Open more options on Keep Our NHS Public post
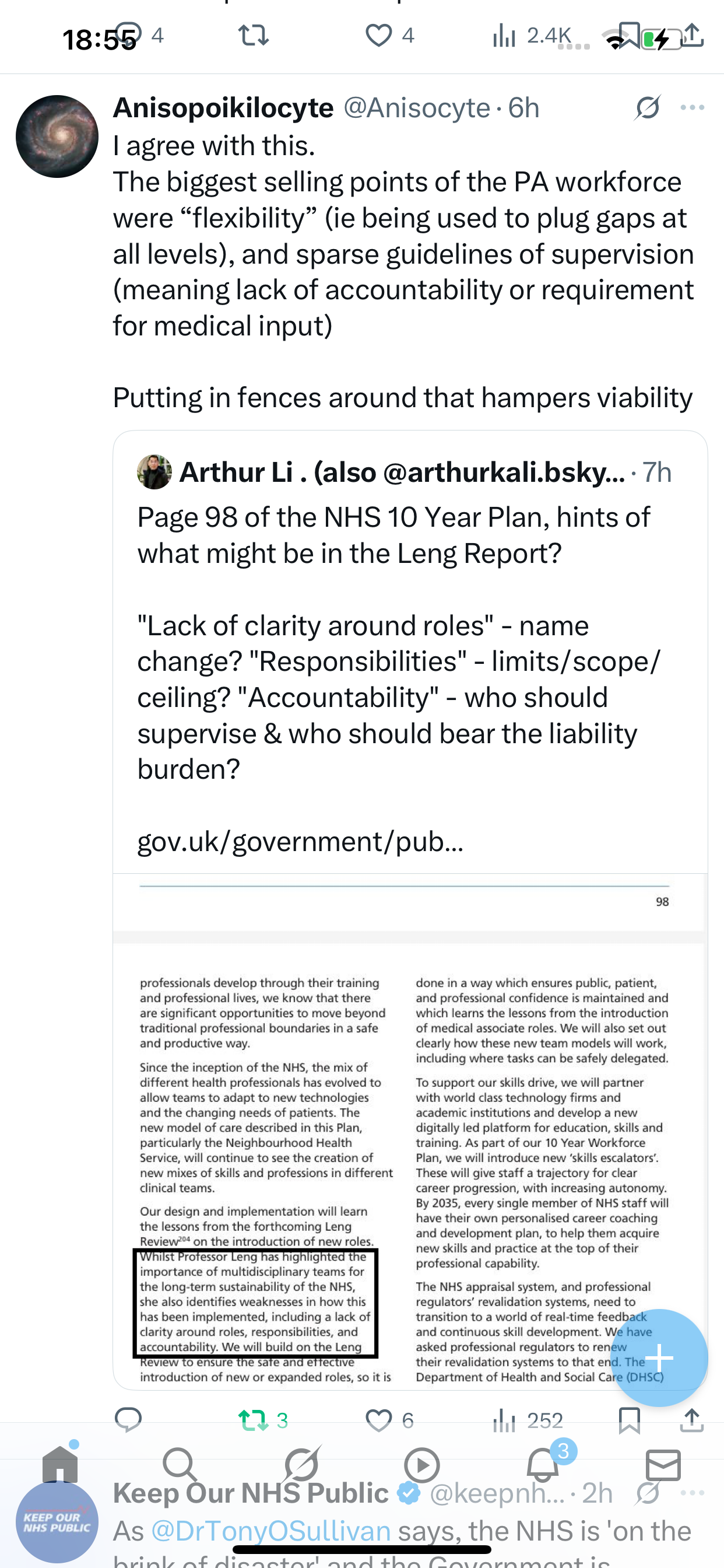 [693, 1493]
